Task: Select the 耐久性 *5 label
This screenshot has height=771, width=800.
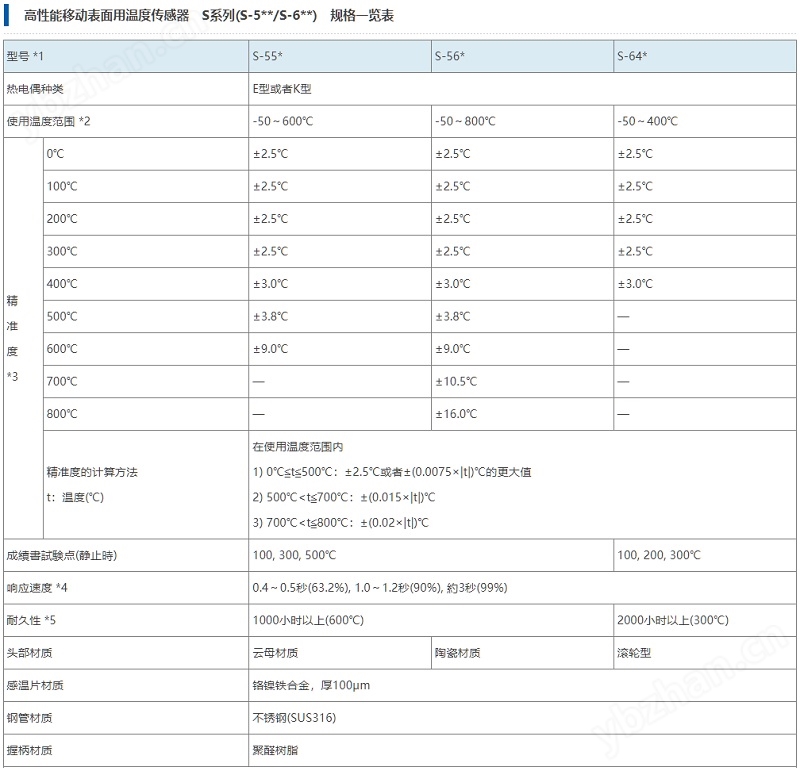Action: 31,620
